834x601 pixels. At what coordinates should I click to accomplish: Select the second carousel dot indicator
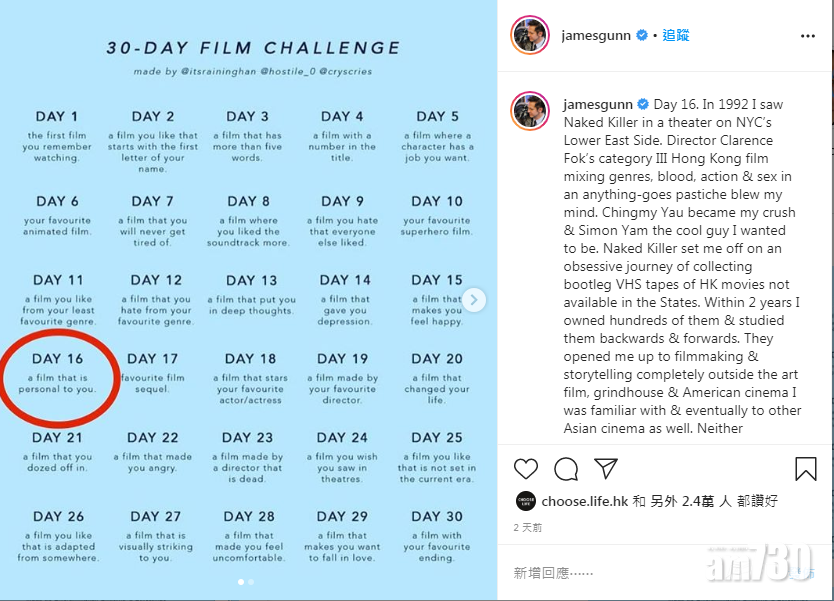point(251,581)
